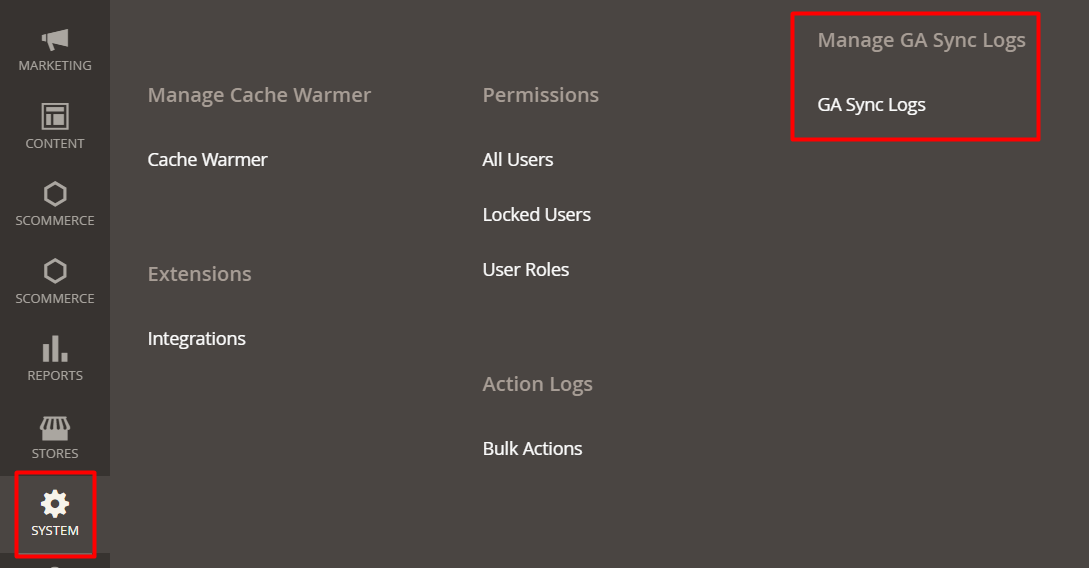Click the Marketing megaphone icon

coord(55,39)
